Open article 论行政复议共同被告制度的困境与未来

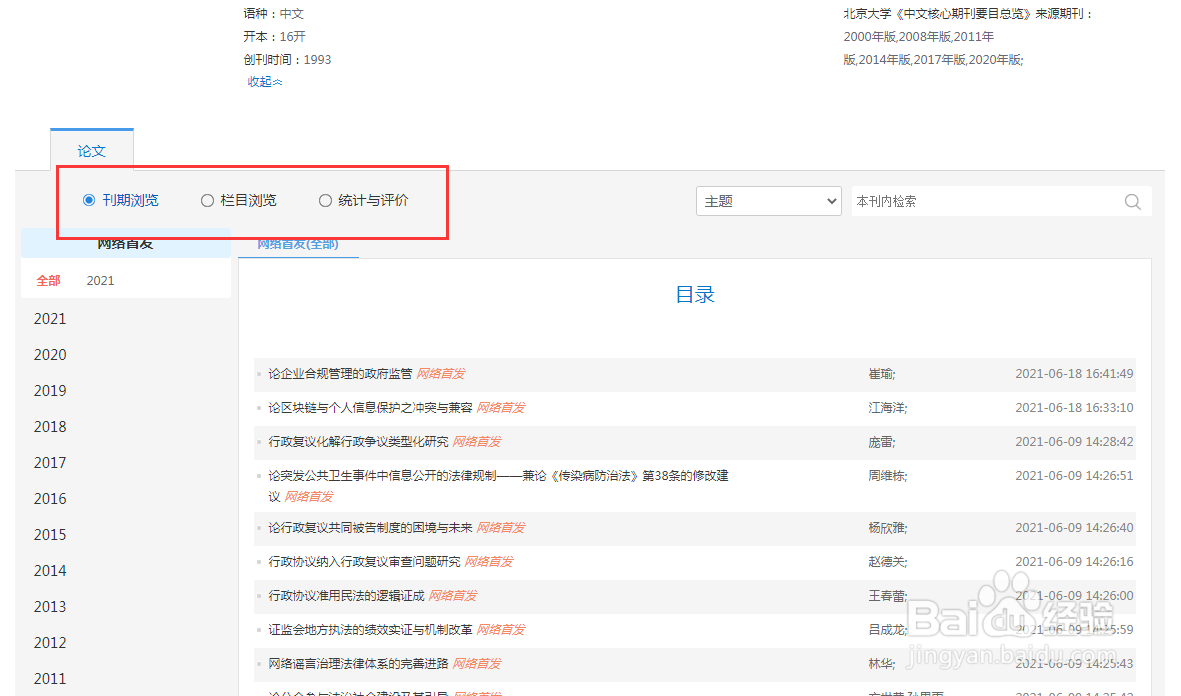tap(371, 527)
